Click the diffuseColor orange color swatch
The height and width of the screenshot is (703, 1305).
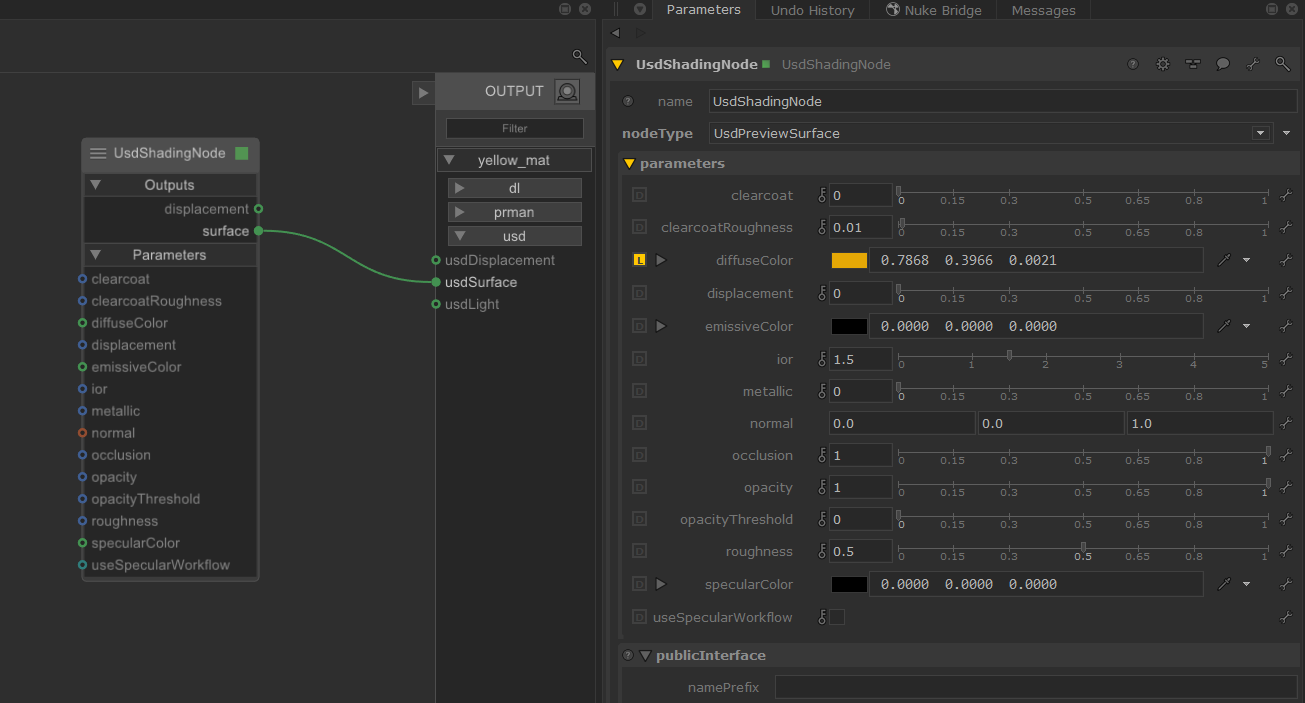849,260
